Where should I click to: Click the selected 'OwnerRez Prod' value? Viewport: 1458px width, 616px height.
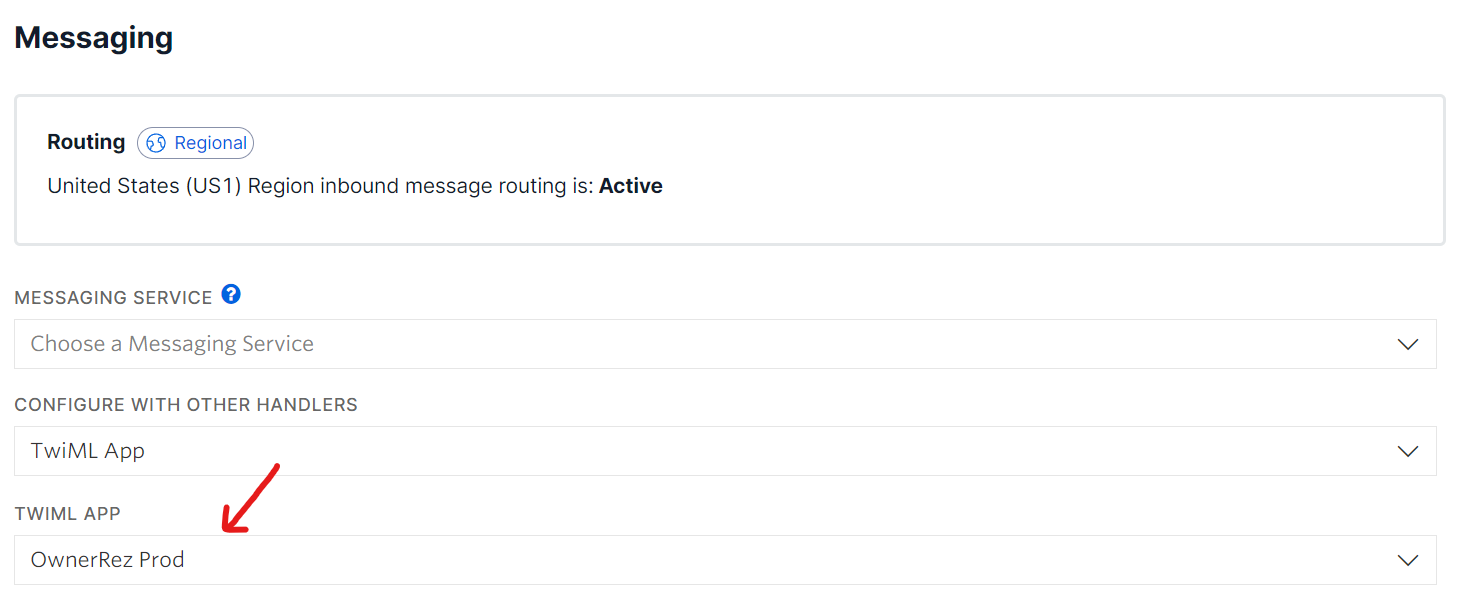[108, 560]
